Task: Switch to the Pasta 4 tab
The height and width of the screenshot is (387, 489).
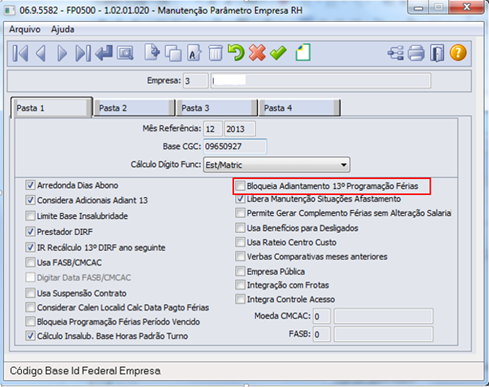Action: (x=299, y=108)
